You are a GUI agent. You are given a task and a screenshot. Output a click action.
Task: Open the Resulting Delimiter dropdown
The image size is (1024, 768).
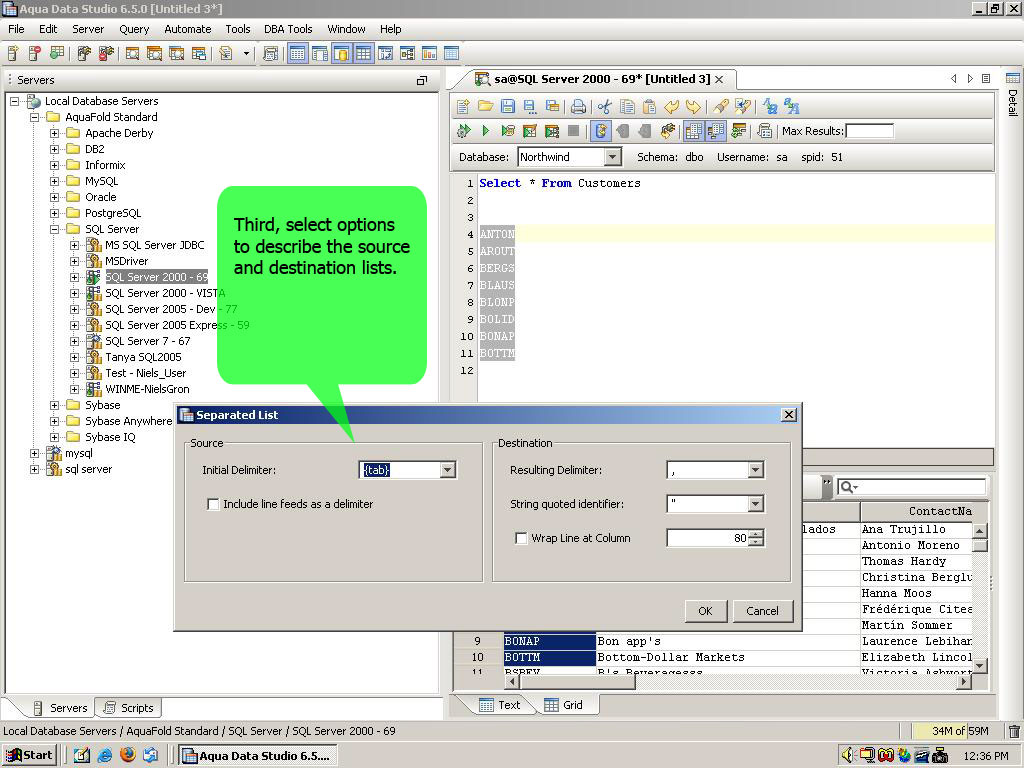(x=756, y=470)
